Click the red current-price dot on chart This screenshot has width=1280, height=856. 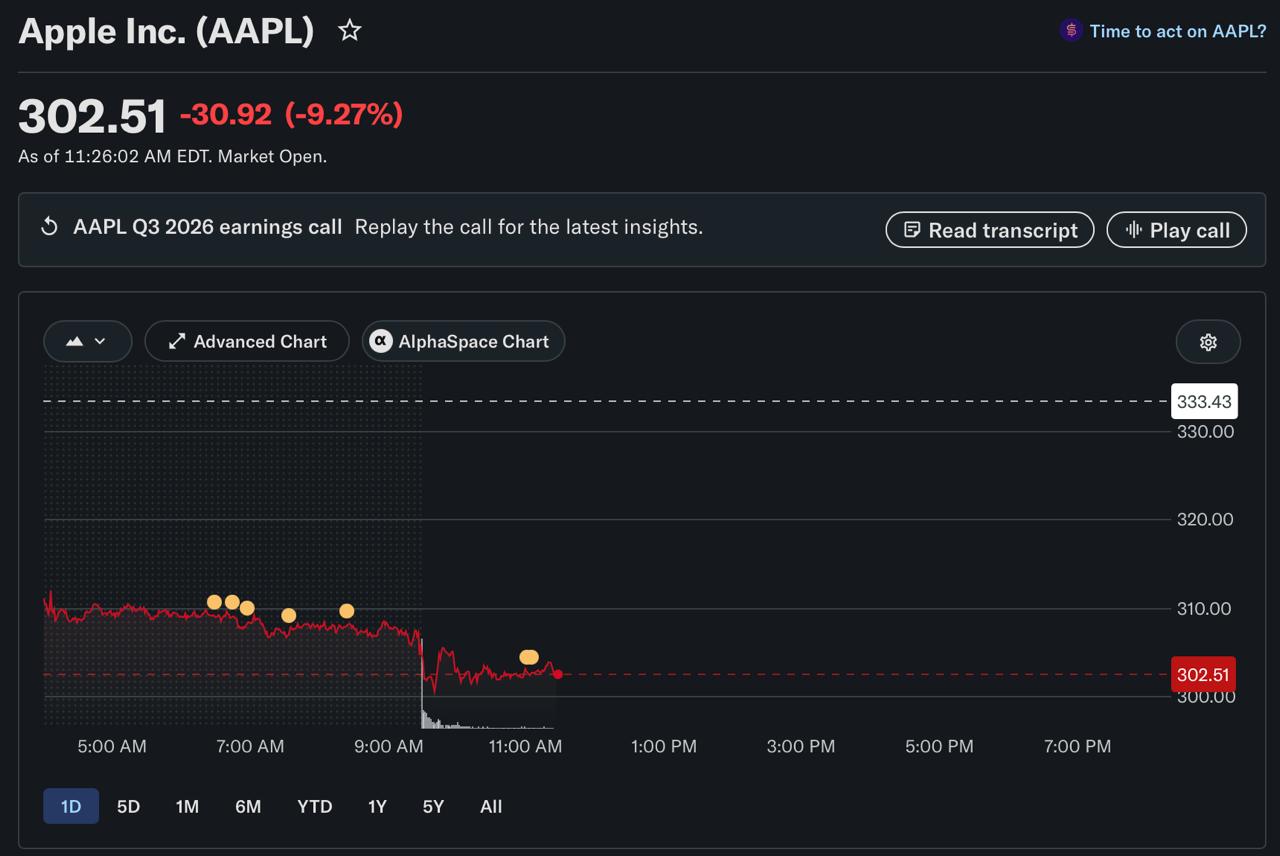coord(558,674)
